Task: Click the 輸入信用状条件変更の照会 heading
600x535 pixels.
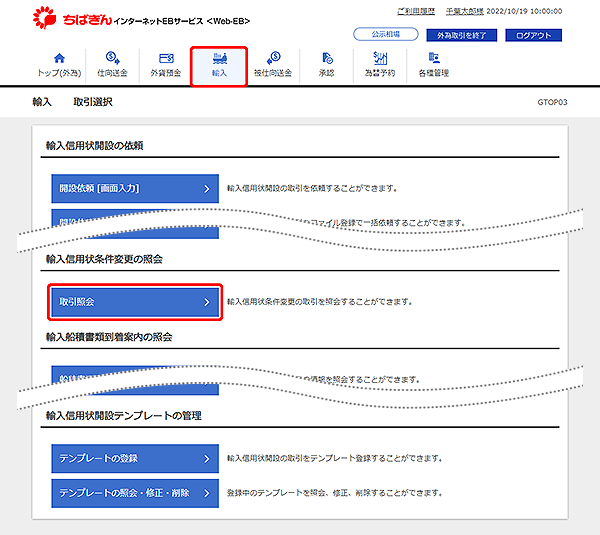Action: point(104,259)
